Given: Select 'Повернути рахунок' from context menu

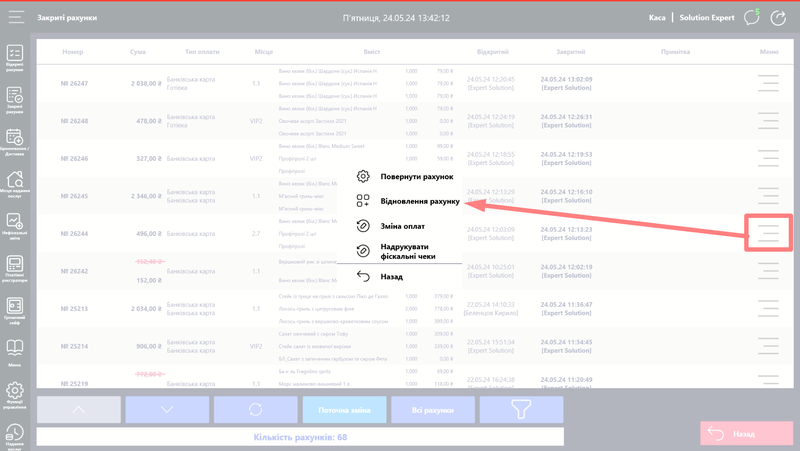Looking at the screenshot, I should coord(416,177).
